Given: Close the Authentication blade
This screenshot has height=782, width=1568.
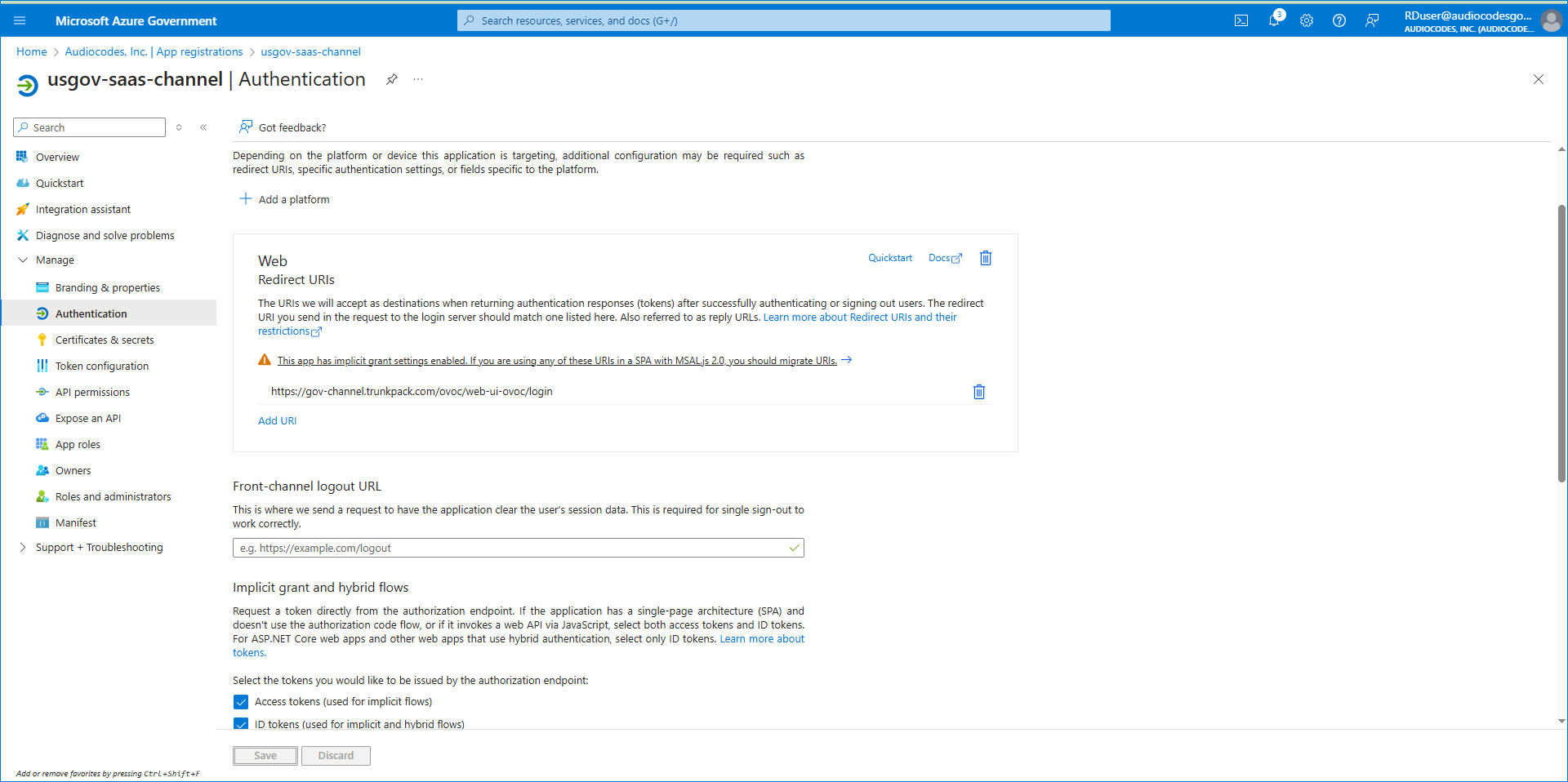Looking at the screenshot, I should coord(1539,79).
